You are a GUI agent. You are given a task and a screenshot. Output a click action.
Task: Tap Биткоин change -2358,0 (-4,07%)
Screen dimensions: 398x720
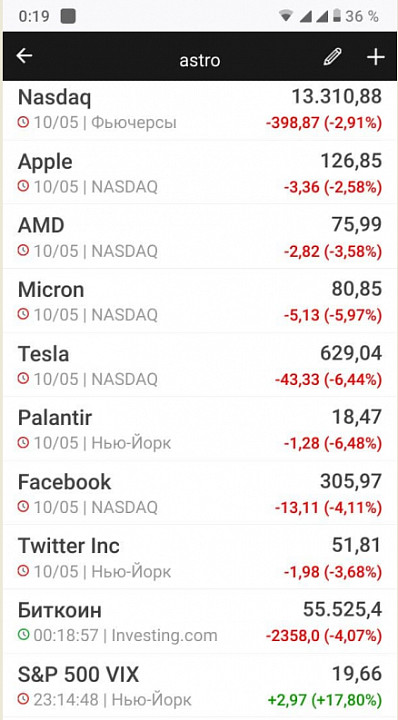tap(324, 636)
